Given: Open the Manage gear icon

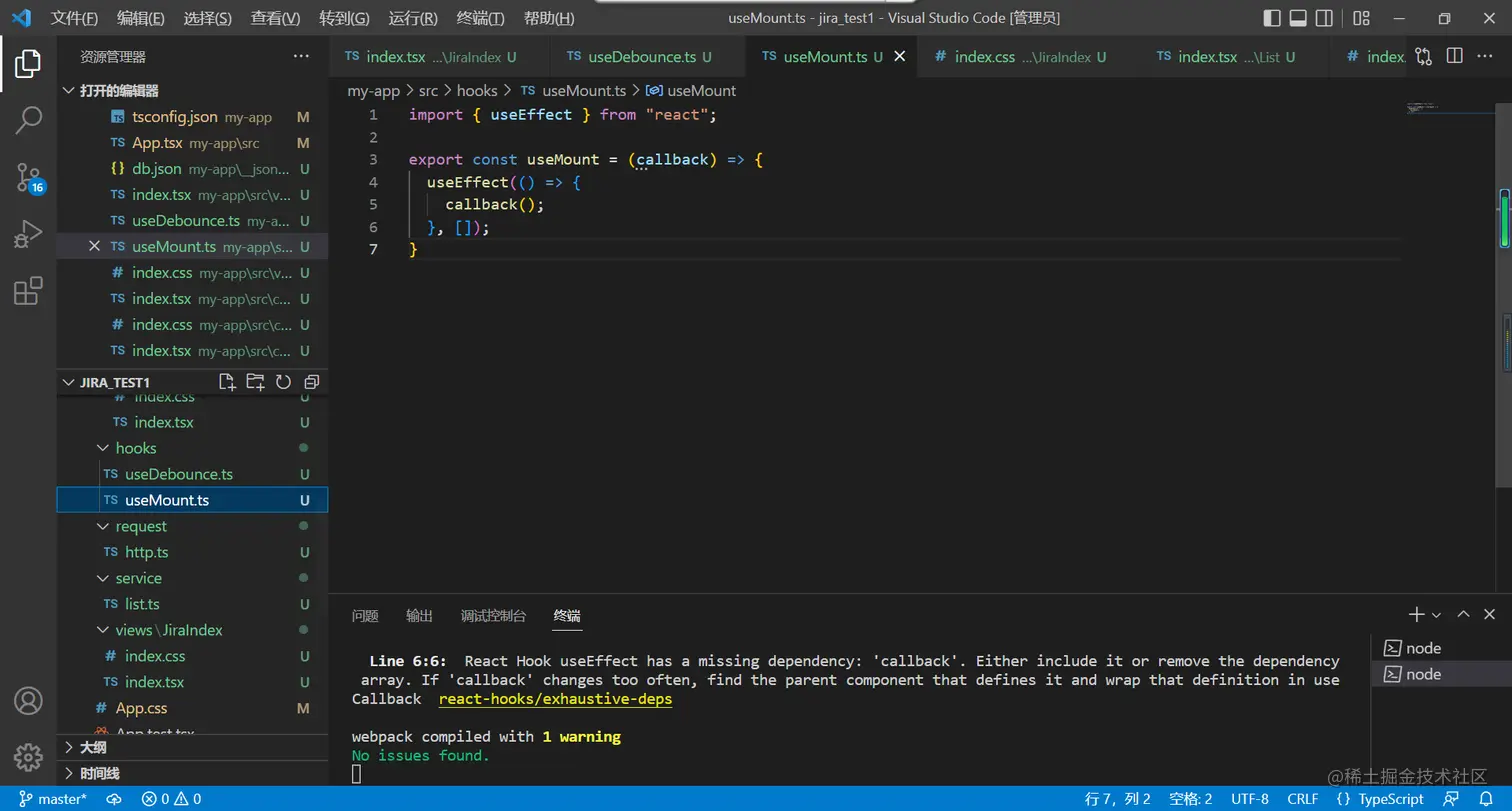Looking at the screenshot, I should tap(28, 757).
